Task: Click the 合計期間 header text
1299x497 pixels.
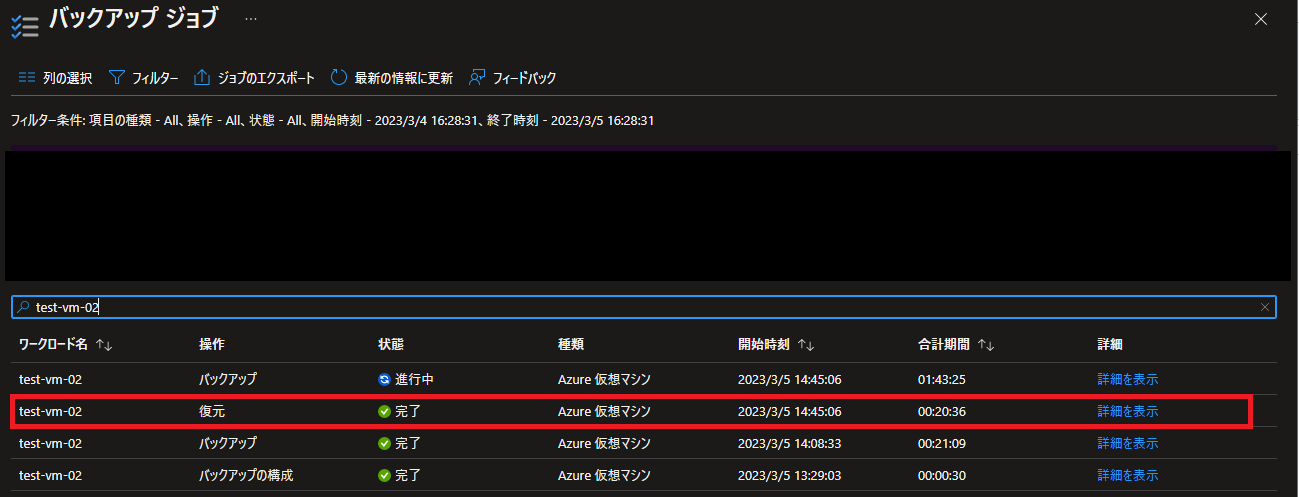Action: coord(944,344)
